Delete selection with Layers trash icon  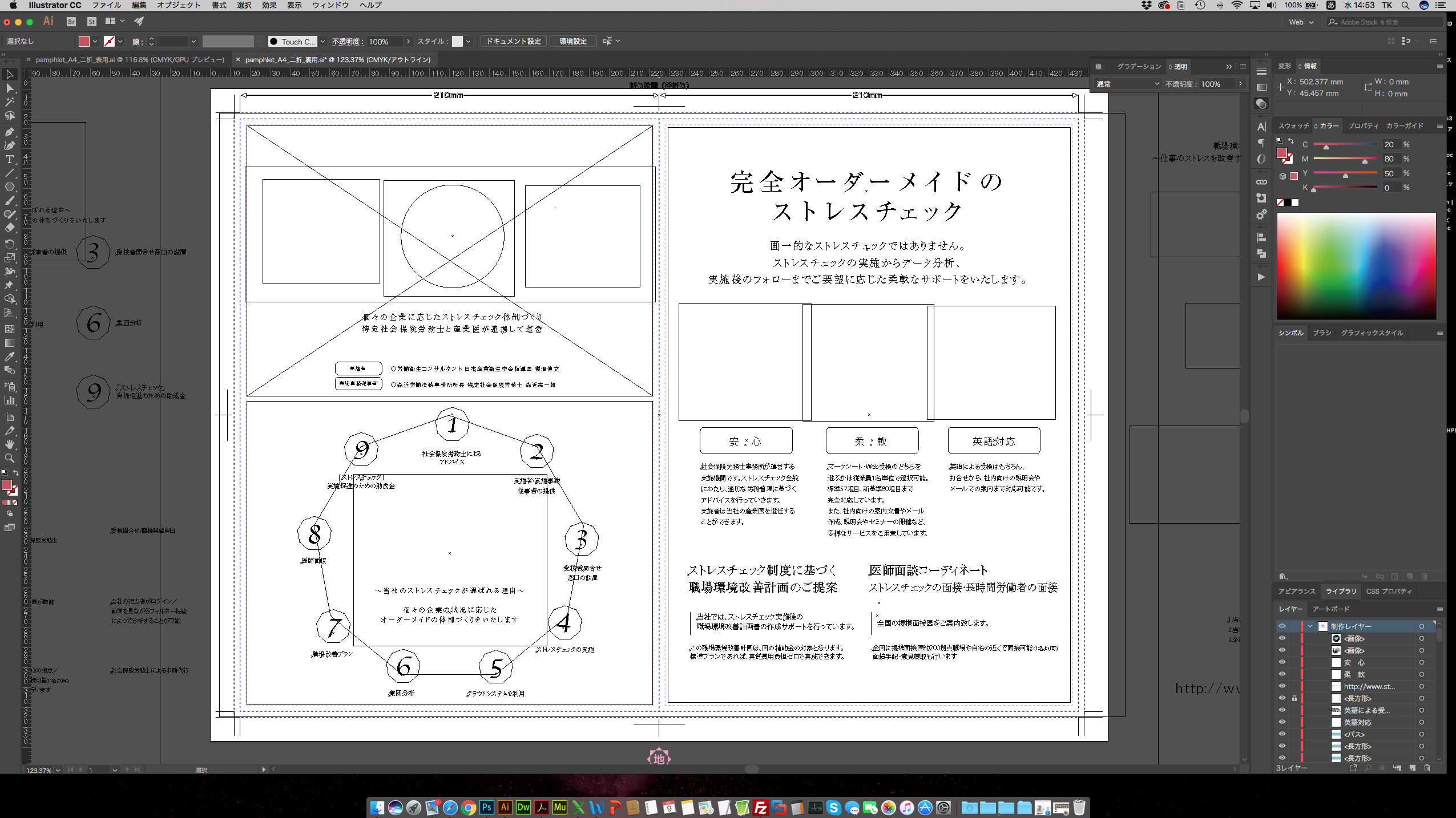1427,768
